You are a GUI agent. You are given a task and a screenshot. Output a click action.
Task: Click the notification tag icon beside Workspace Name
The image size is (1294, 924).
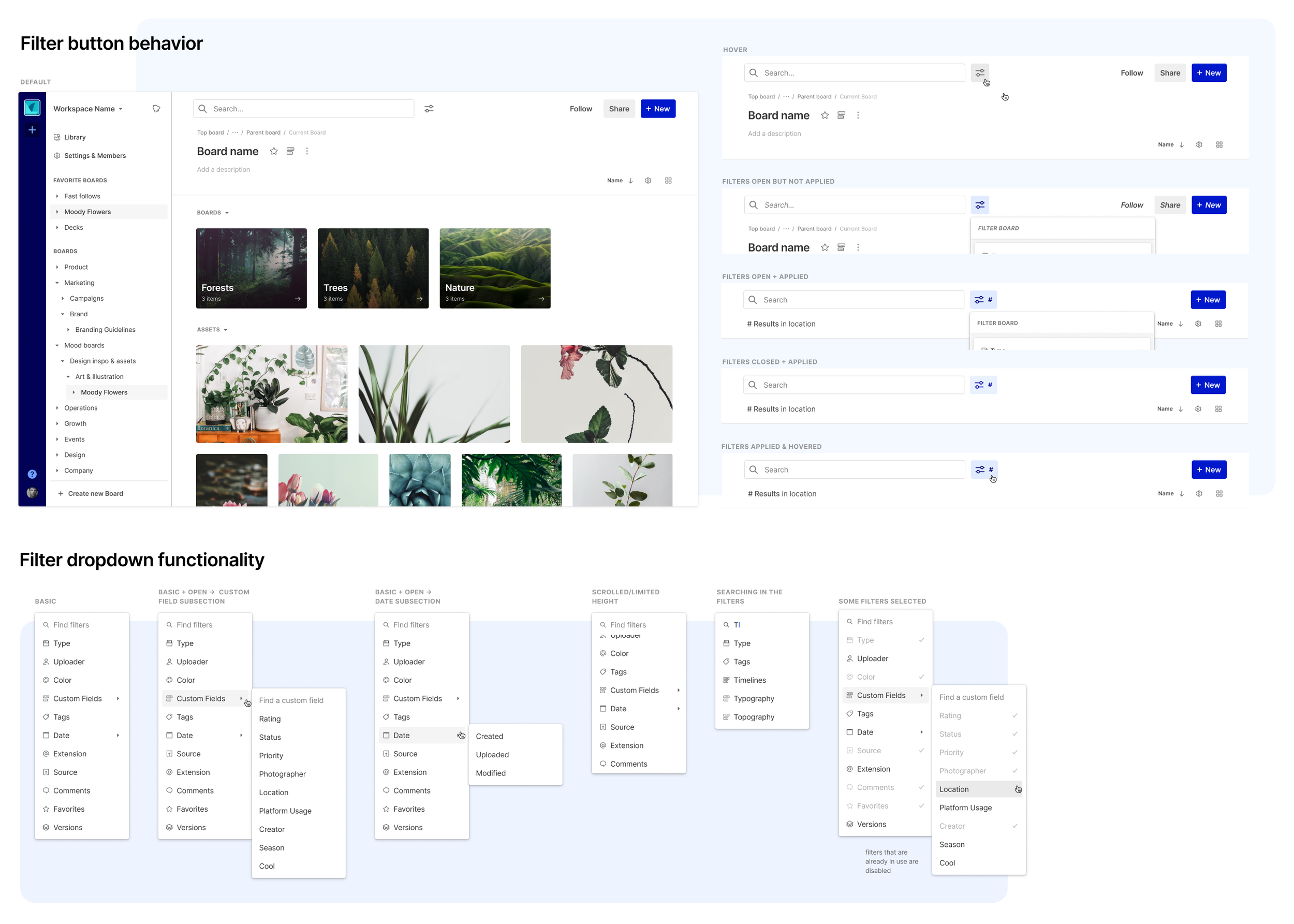(156, 109)
